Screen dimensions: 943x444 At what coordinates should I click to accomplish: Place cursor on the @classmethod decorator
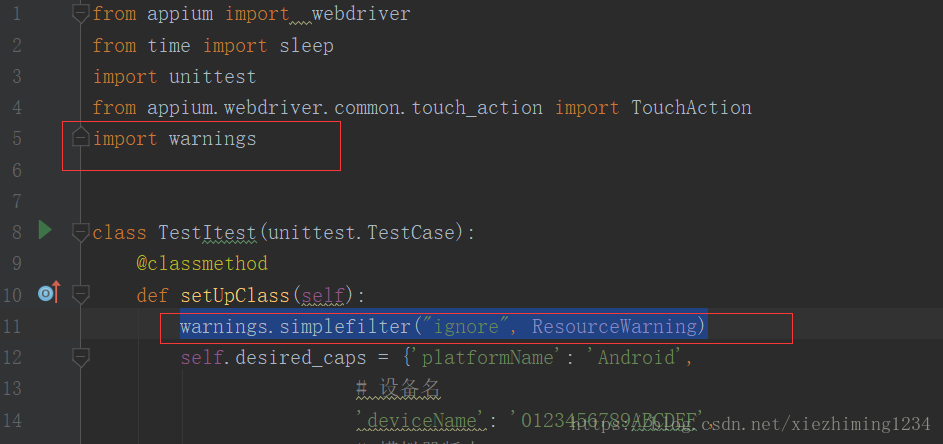click(202, 263)
